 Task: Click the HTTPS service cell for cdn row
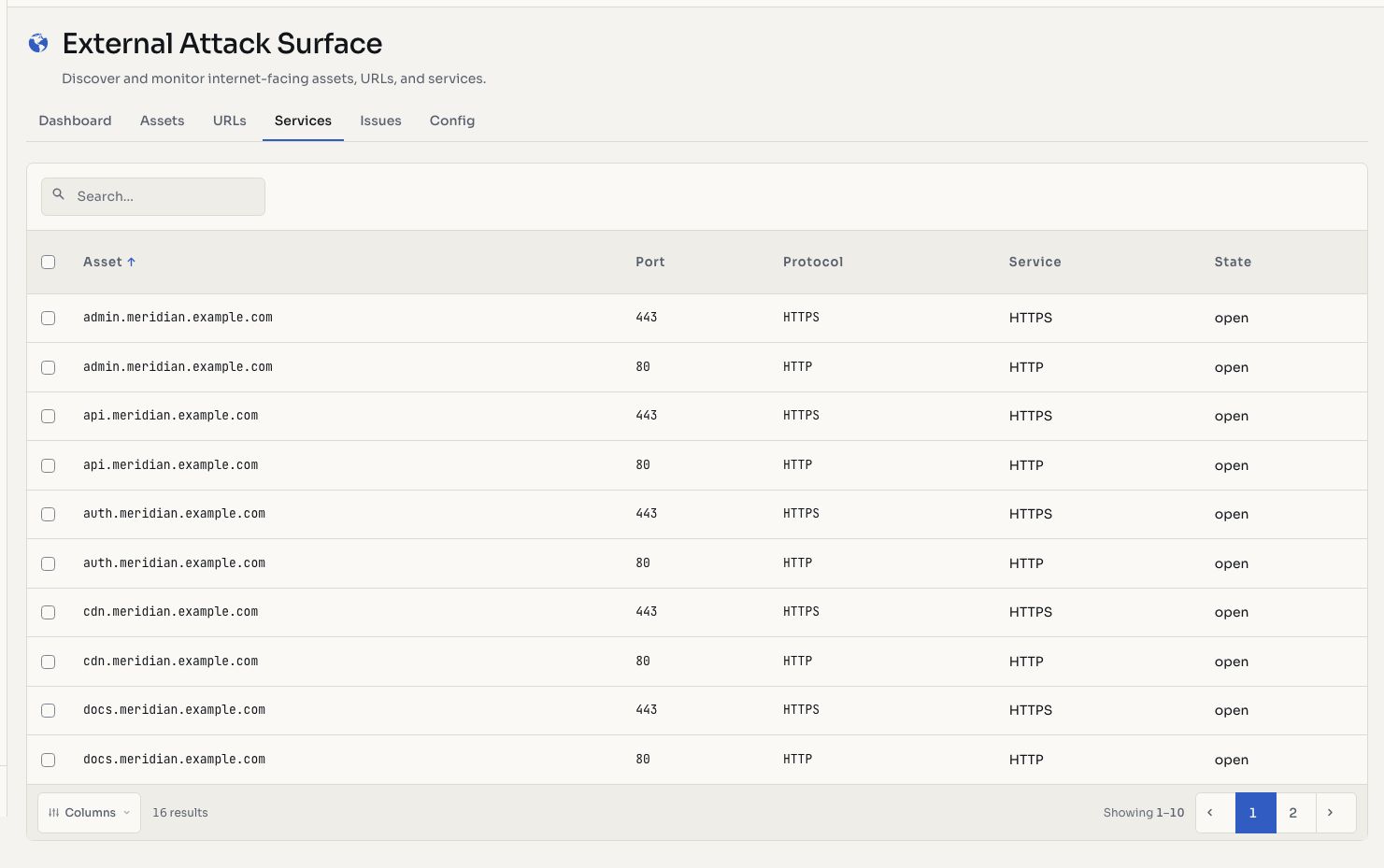coord(1031,612)
